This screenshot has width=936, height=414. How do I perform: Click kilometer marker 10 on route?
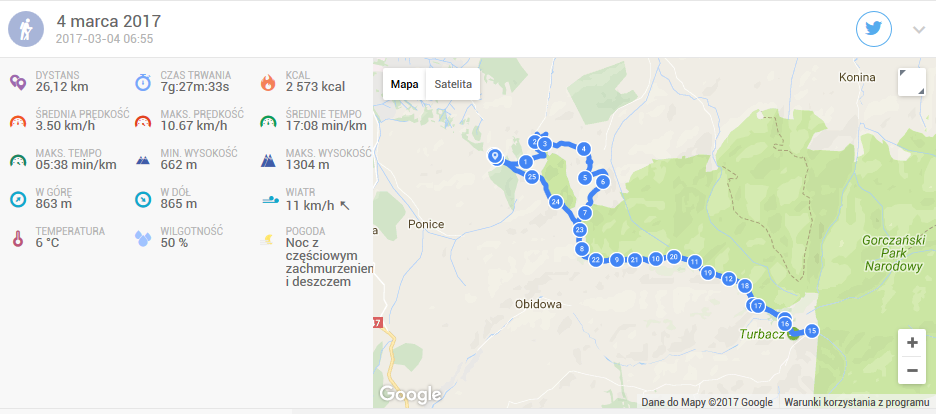pos(656,258)
